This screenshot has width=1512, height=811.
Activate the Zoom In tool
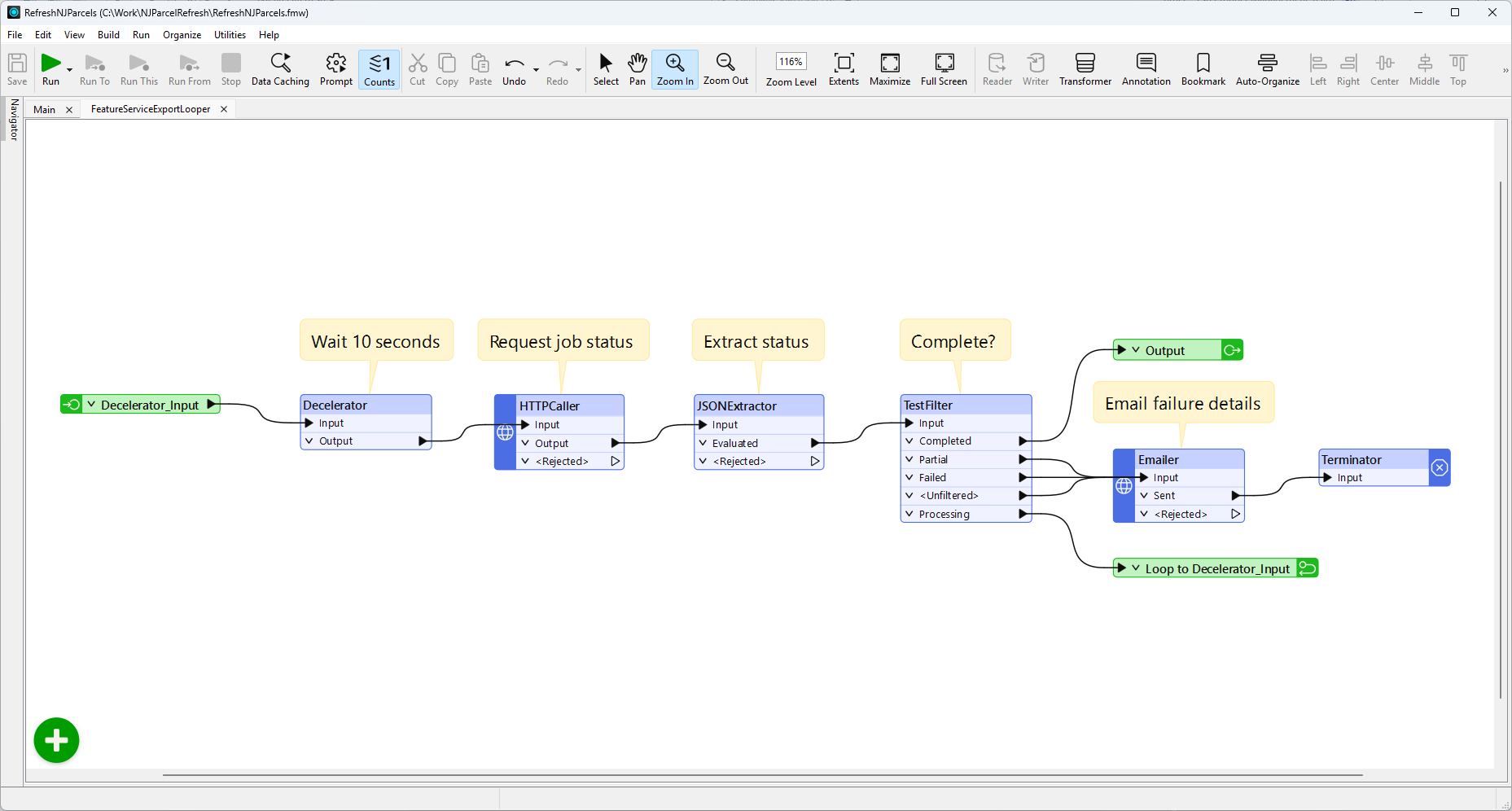(675, 69)
